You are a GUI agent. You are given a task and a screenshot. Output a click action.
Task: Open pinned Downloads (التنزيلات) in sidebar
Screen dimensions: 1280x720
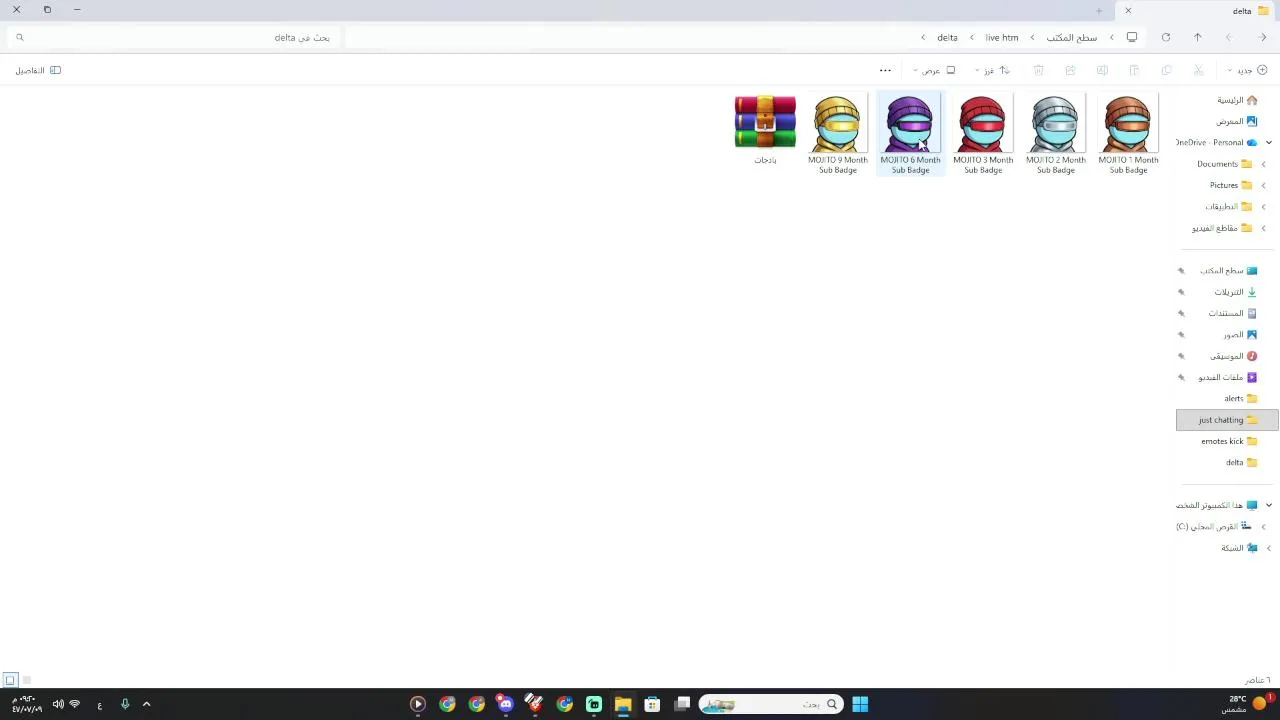[1235, 292]
